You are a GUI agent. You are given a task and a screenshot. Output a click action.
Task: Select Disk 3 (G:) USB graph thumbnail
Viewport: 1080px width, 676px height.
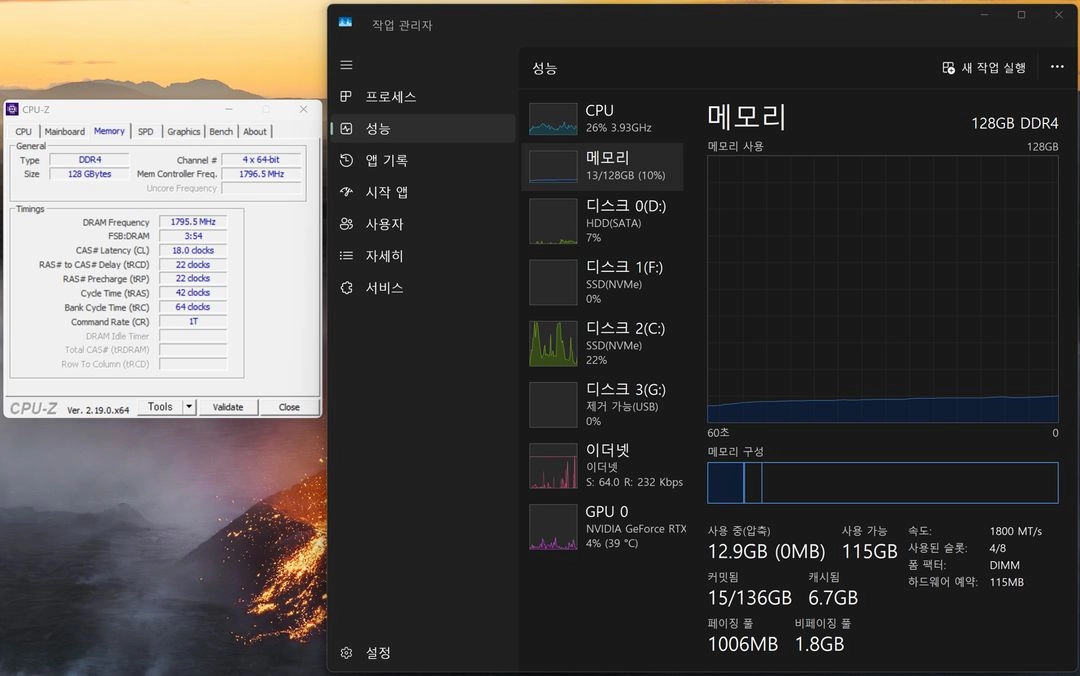[553, 404]
